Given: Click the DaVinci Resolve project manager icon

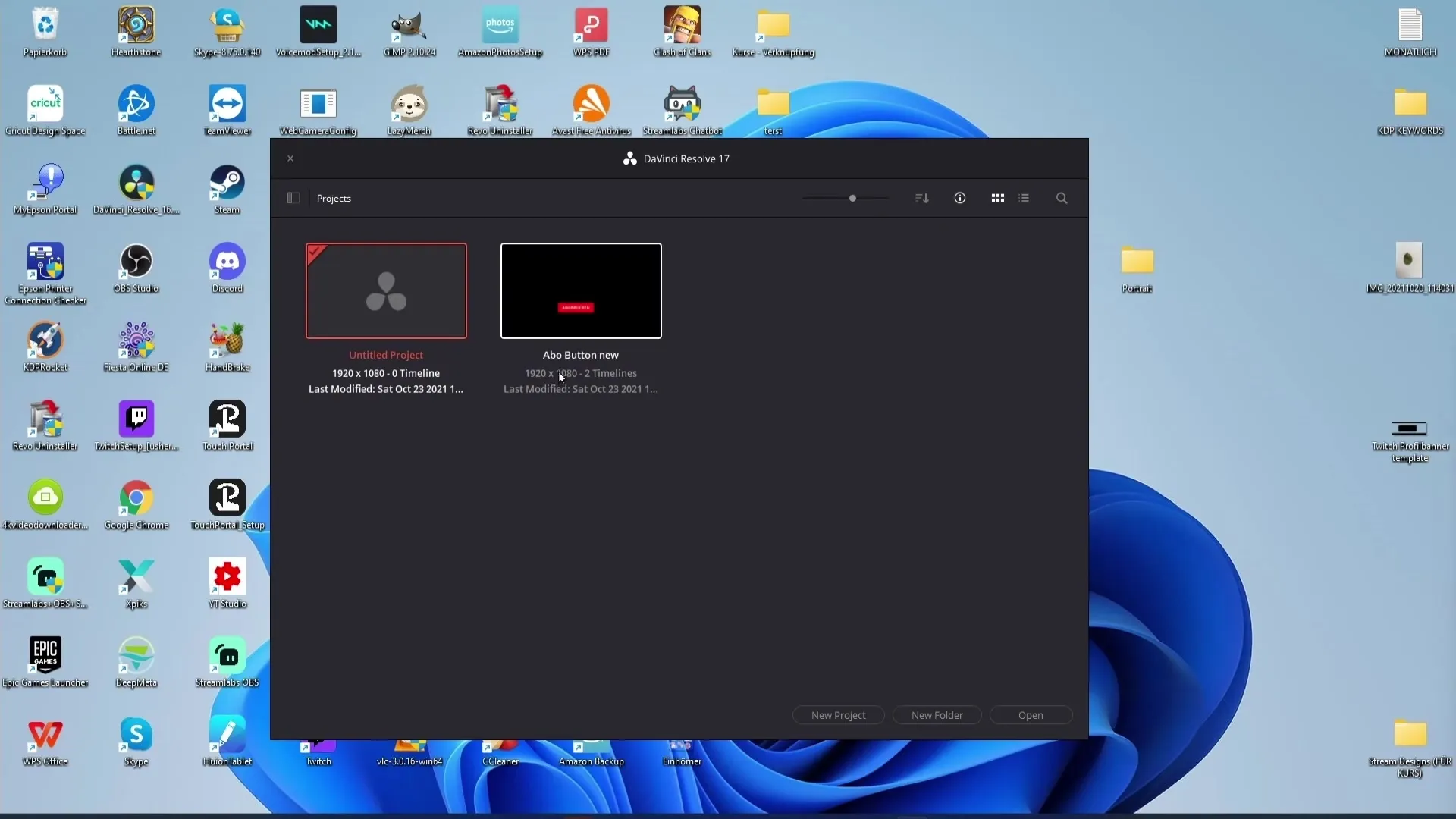Looking at the screenshot, I should [293, 197].
